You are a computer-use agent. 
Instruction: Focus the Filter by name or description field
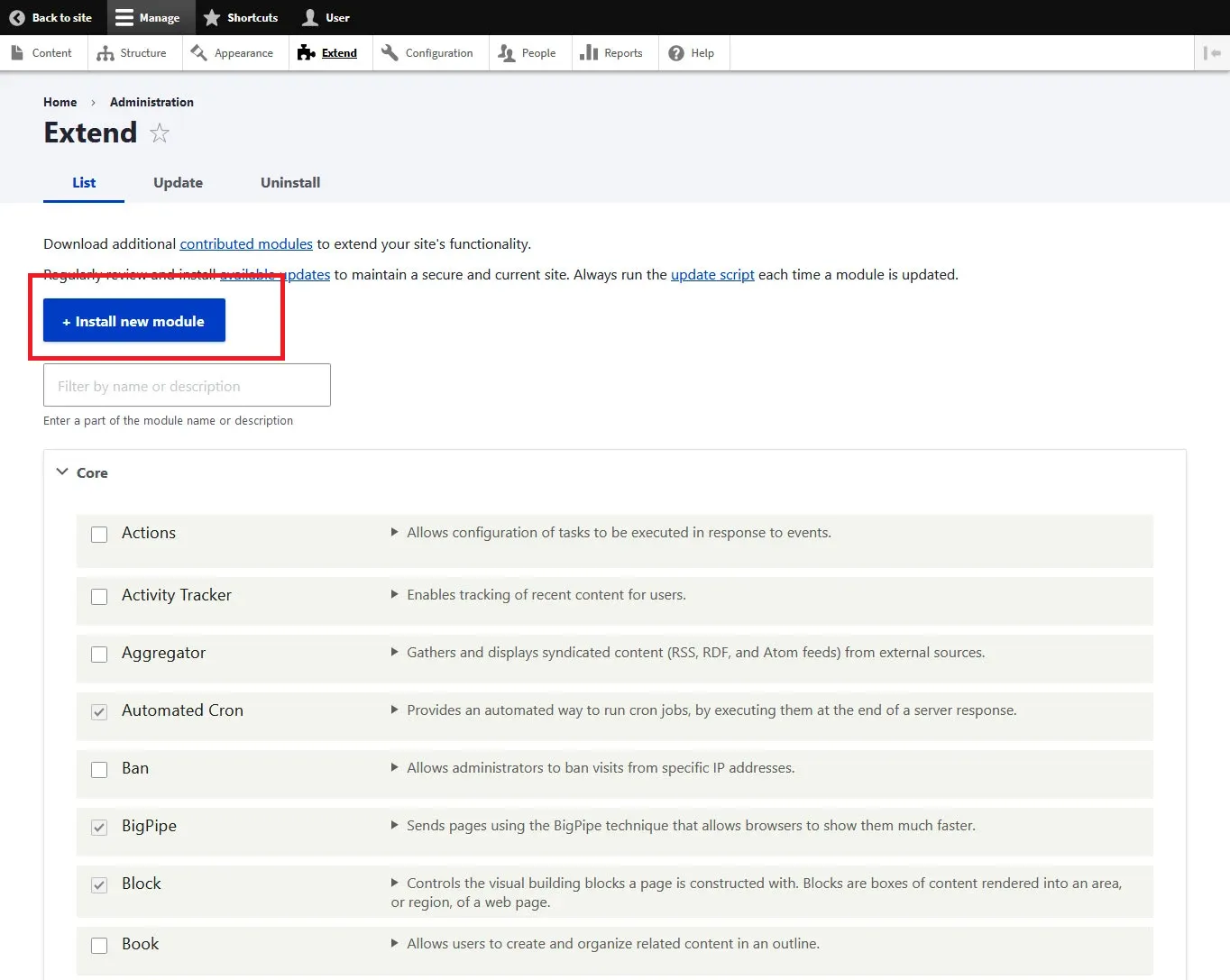(x=187, y=385)
